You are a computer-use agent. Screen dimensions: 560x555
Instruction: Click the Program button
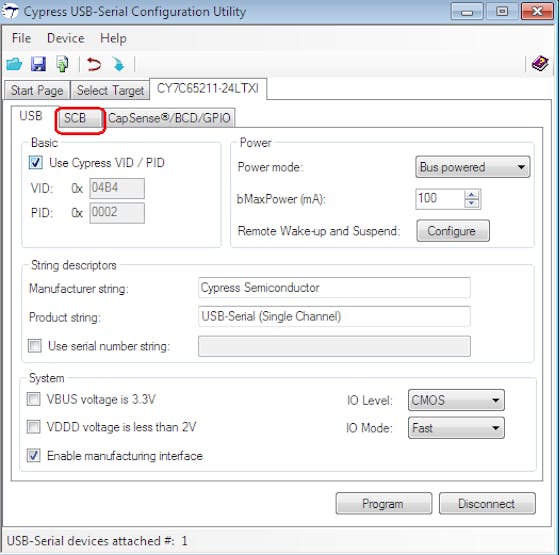click(x=384, y=504)
